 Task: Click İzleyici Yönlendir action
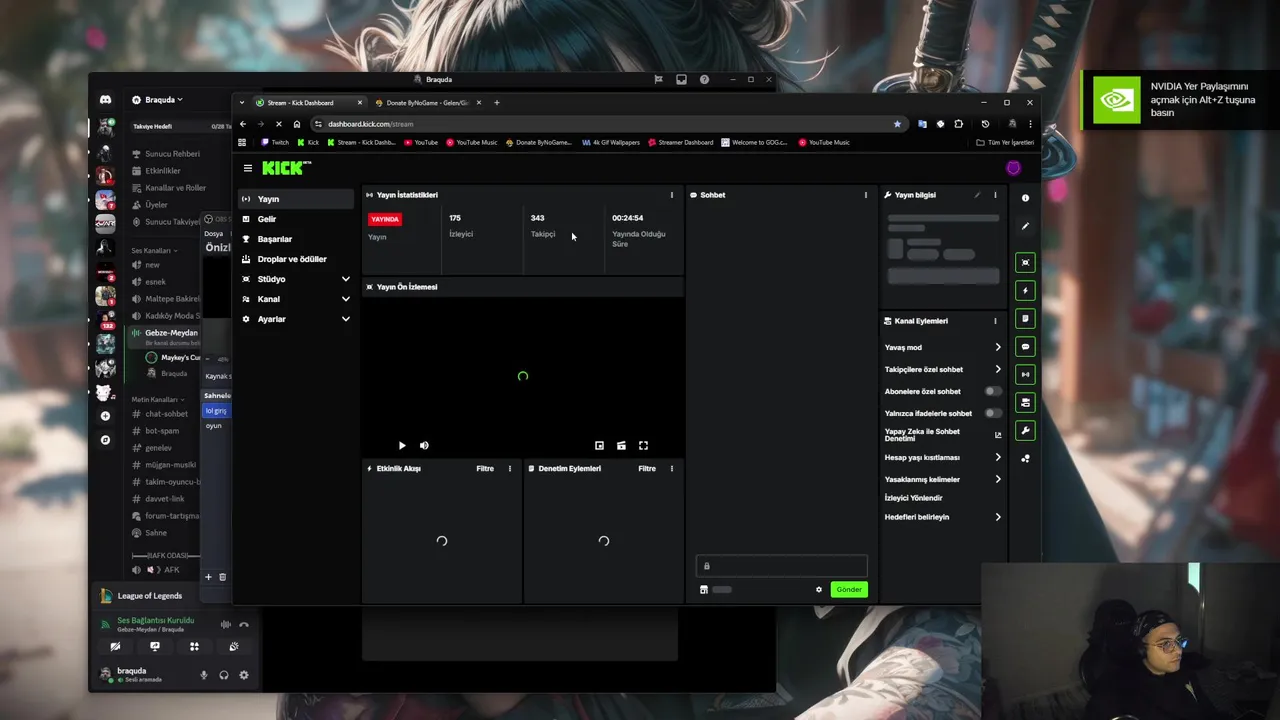pos(913,497)
